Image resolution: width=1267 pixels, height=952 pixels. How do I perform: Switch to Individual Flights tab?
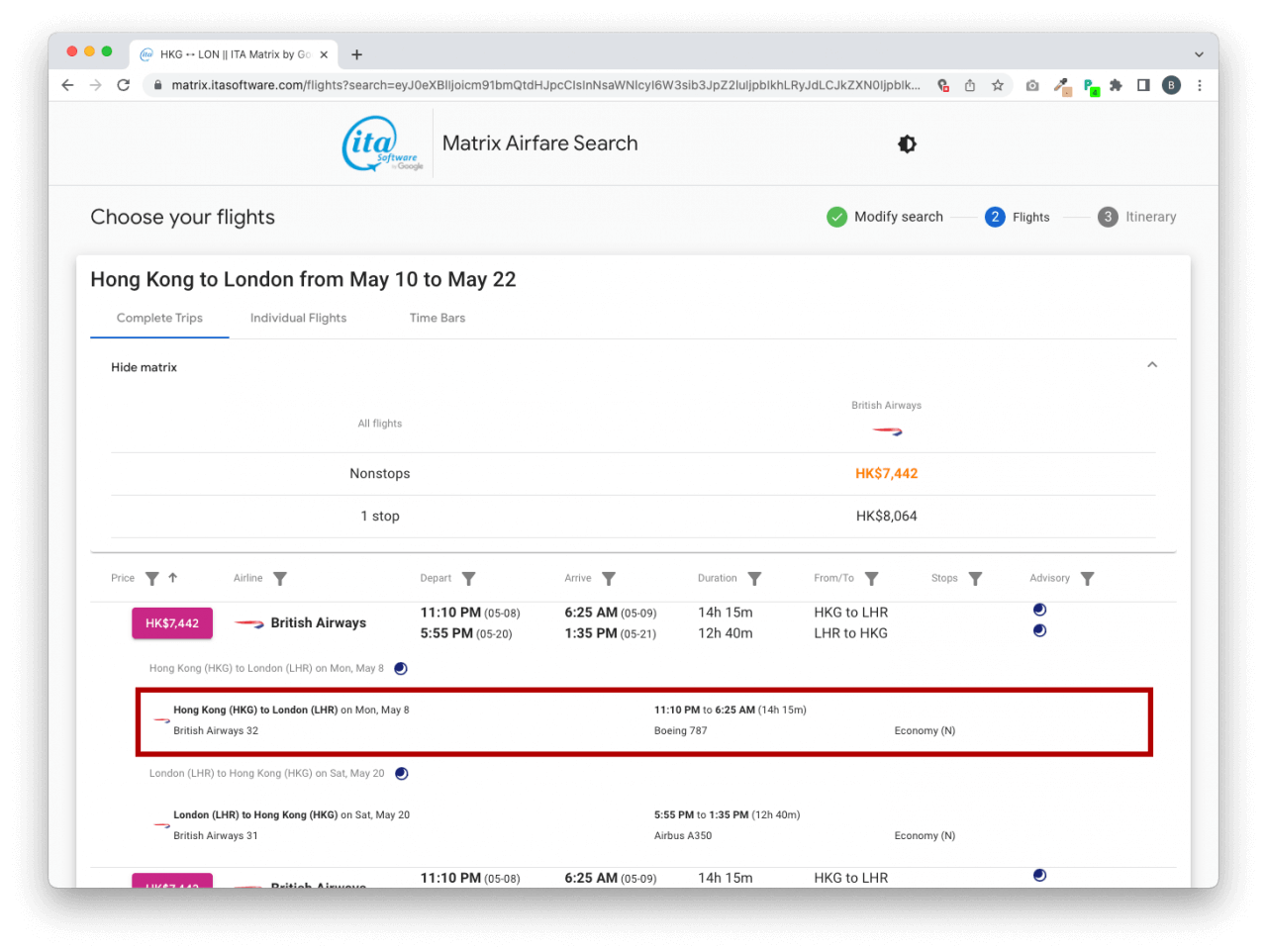[x=298, y=318]
